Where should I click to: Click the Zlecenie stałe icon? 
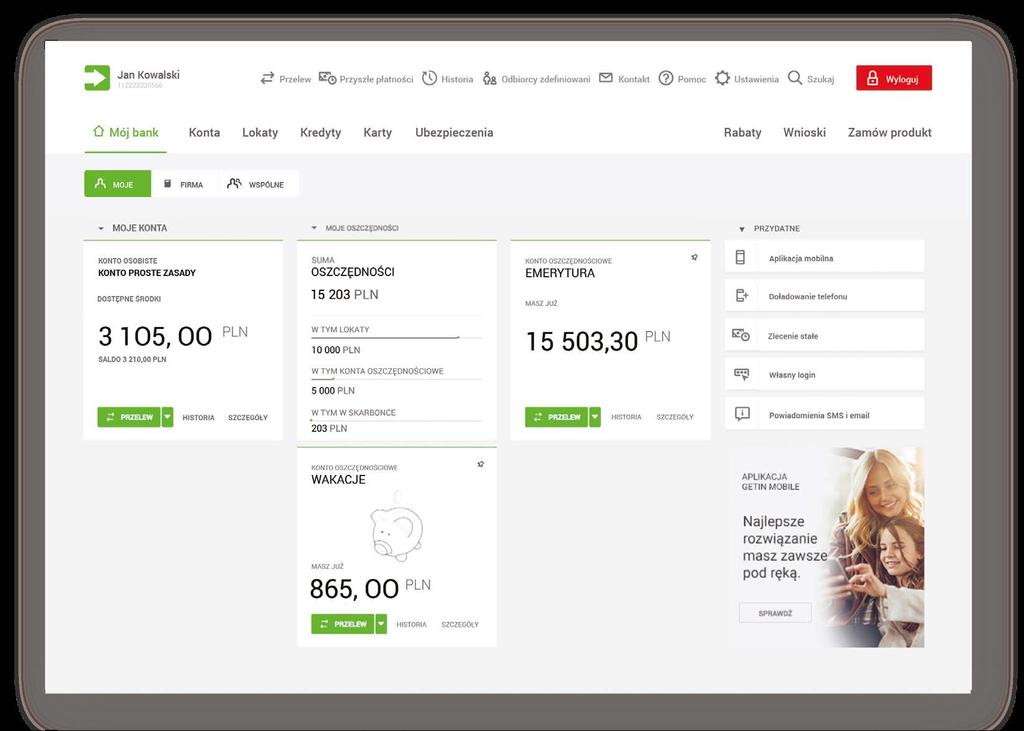coord(741,335)
